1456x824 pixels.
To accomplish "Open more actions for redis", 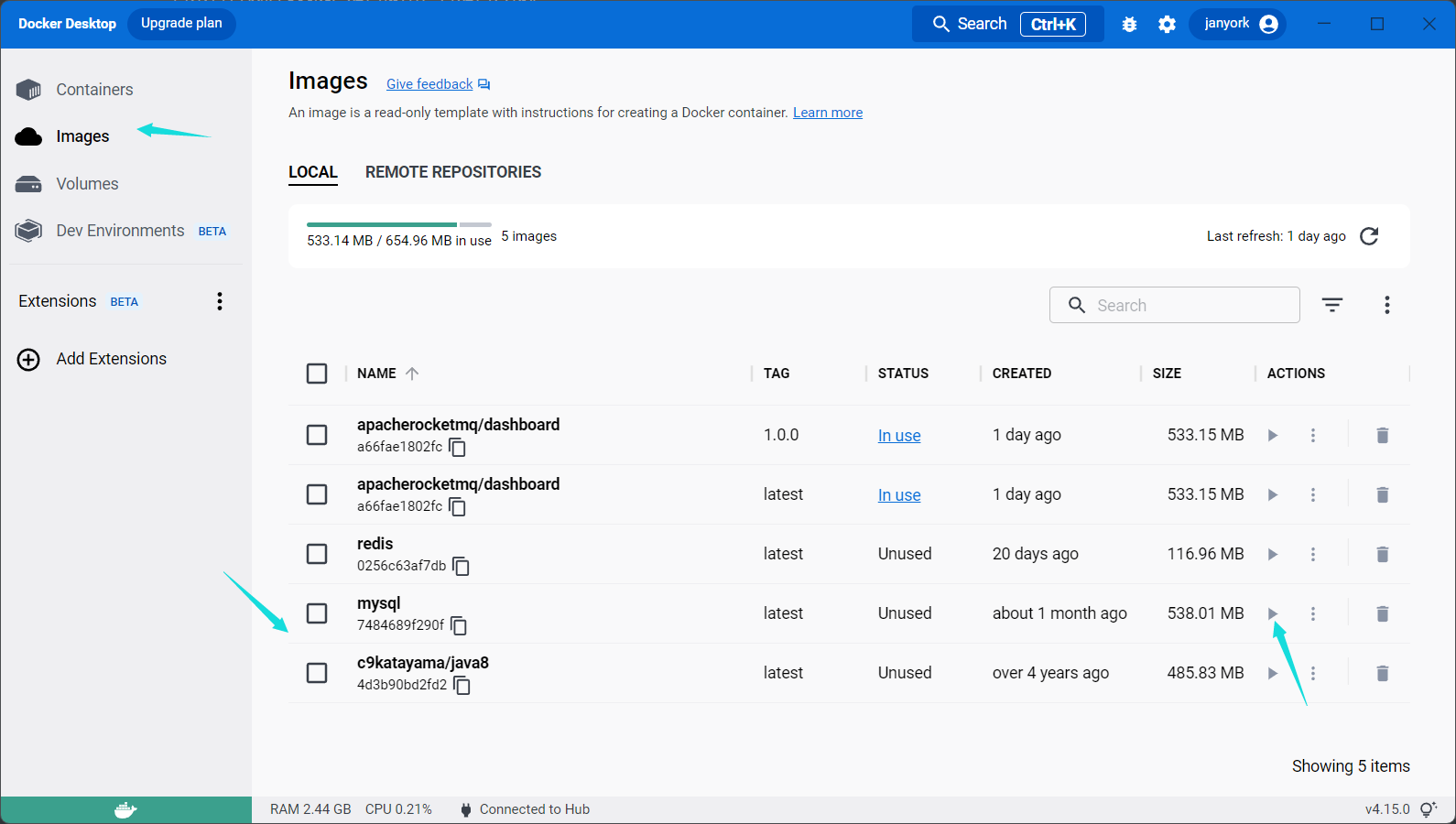I will click(1313, 555).
